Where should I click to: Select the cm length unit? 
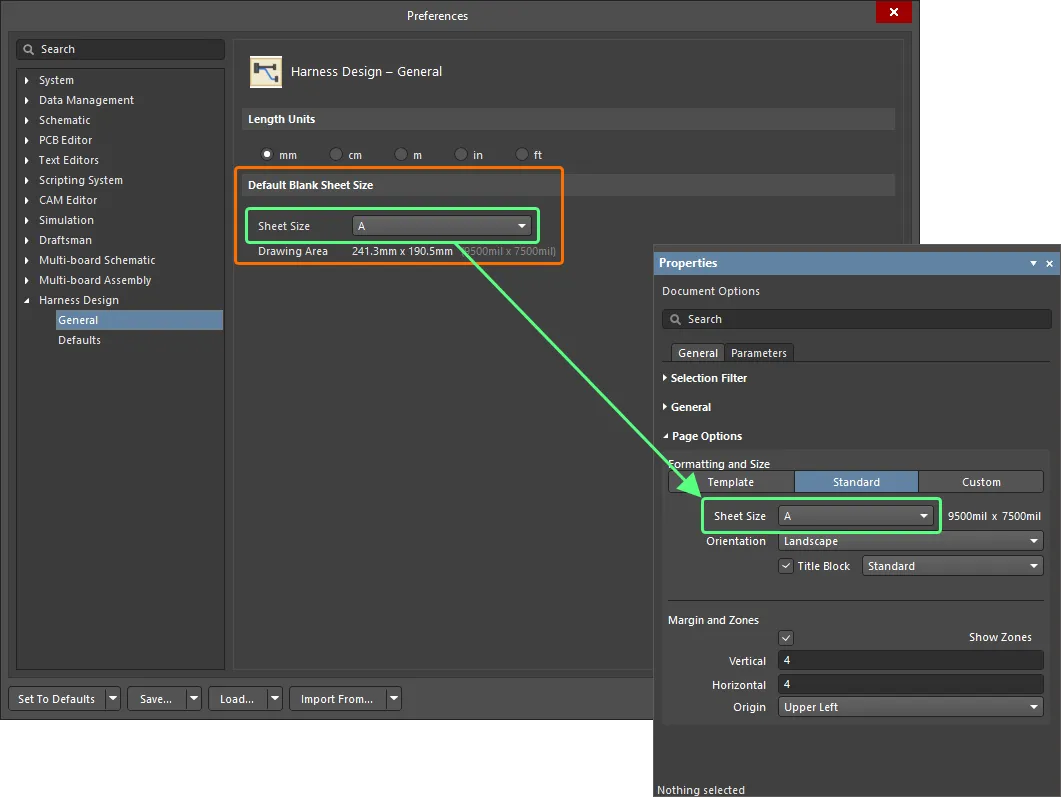click(336, 154)
